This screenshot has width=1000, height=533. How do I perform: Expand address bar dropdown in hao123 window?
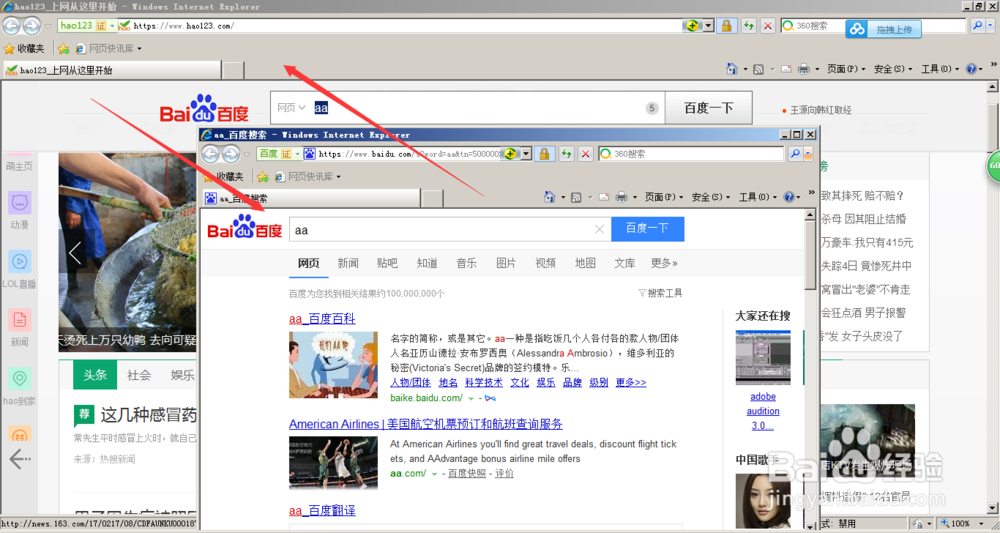(x=708, y=26)
